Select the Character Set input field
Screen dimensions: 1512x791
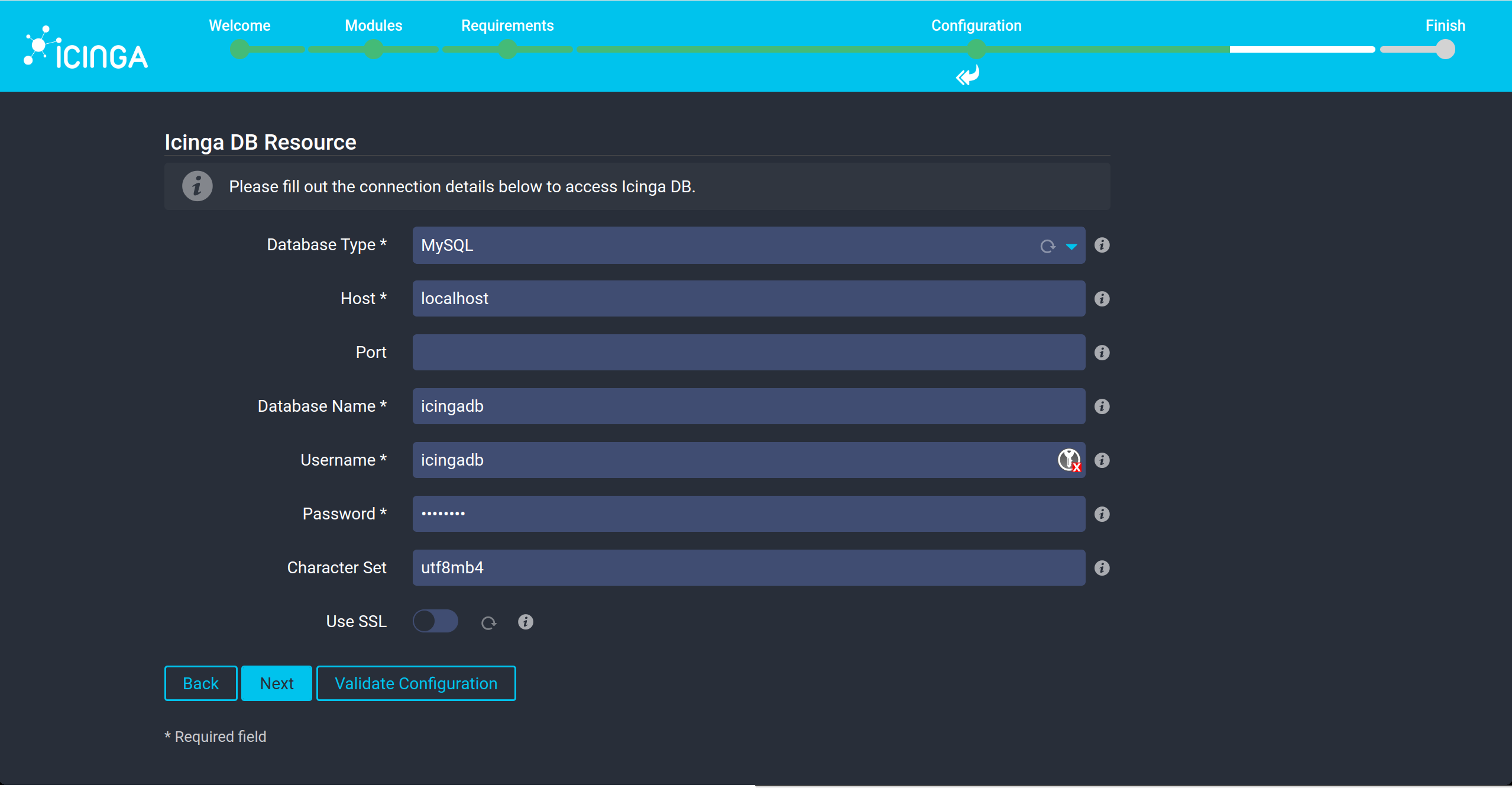coord(748,568)
